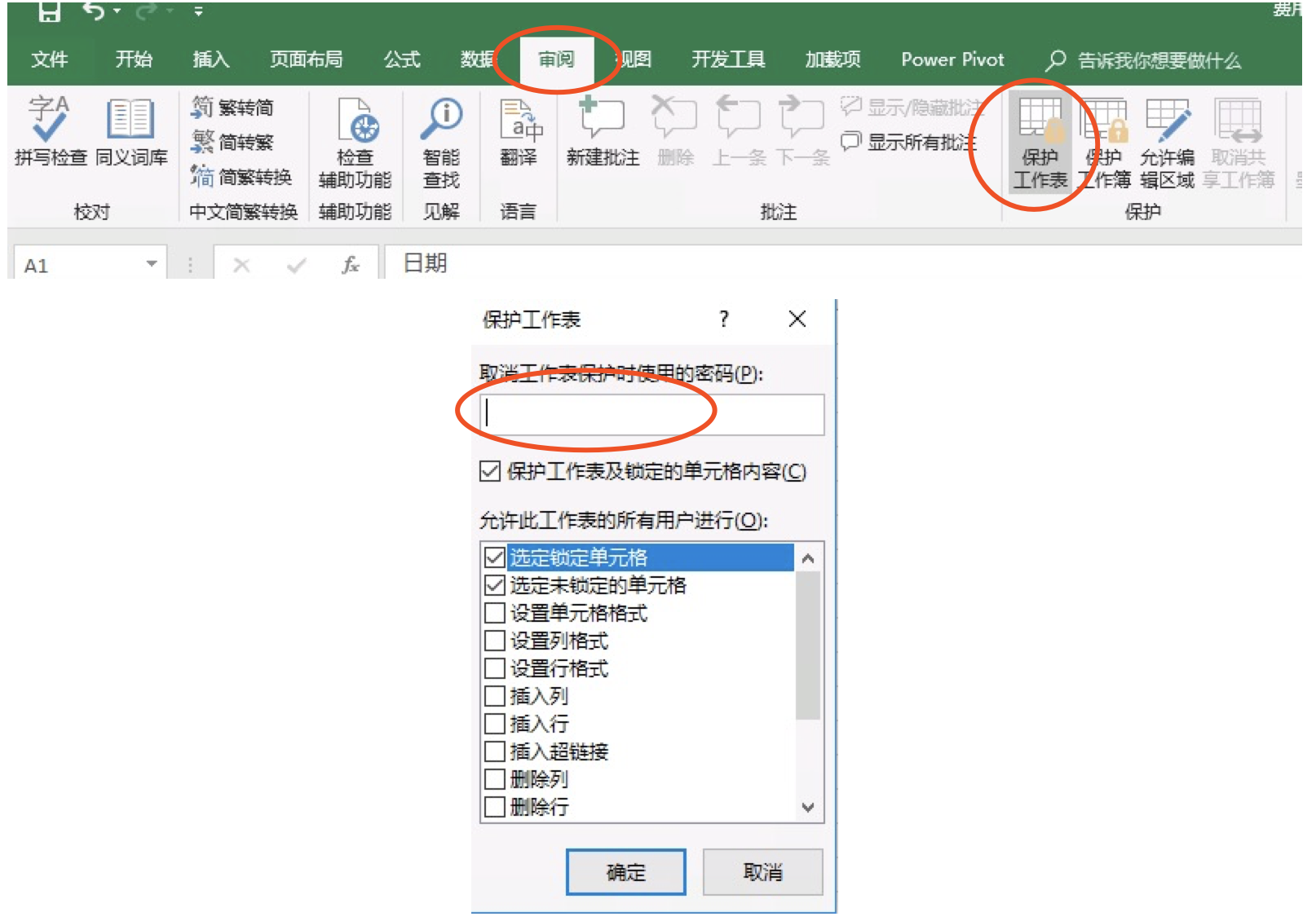Switch to the 页面布局 tab
Screen dimensions: 1316x921
point(307,59)
